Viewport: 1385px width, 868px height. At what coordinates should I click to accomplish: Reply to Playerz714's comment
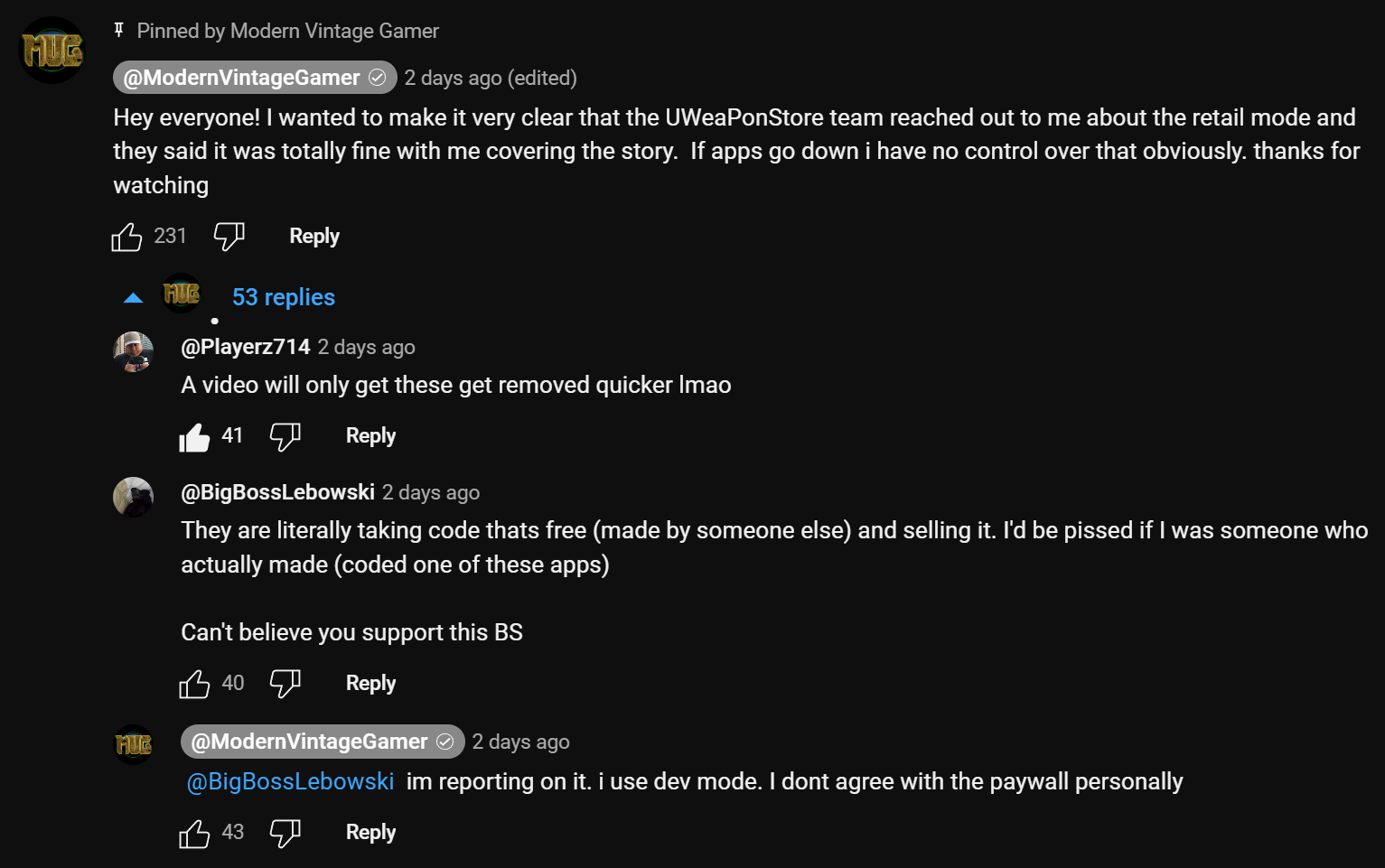coord(370,436)
